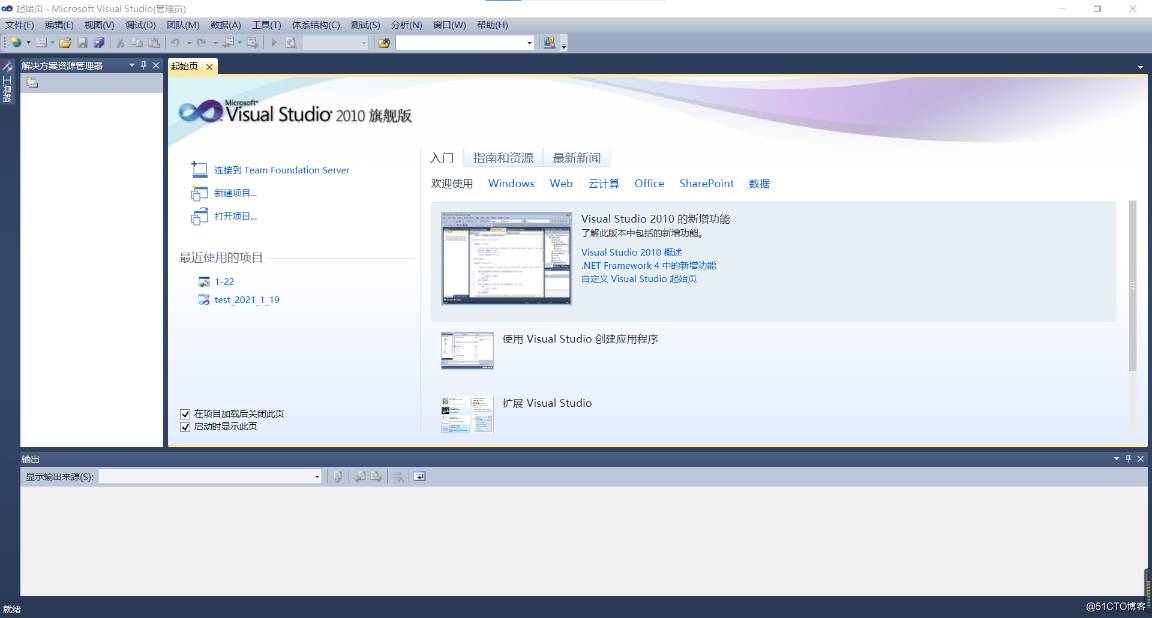The image size is (1152, 618).
Task: Select the Cut icon in the toolbar
Action: 120,42
